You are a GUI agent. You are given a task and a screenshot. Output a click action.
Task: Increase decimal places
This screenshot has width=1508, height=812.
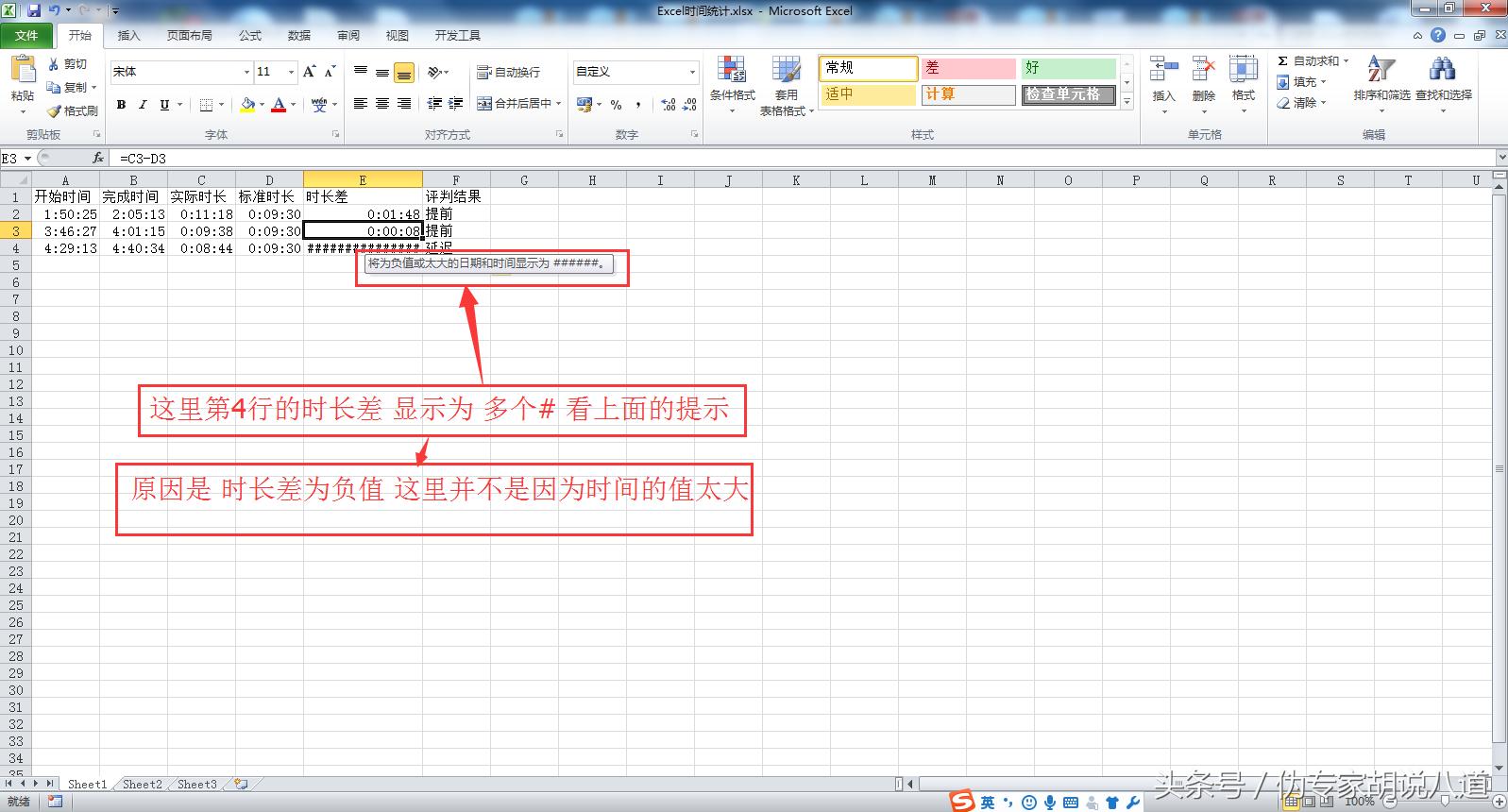(669, 105)
